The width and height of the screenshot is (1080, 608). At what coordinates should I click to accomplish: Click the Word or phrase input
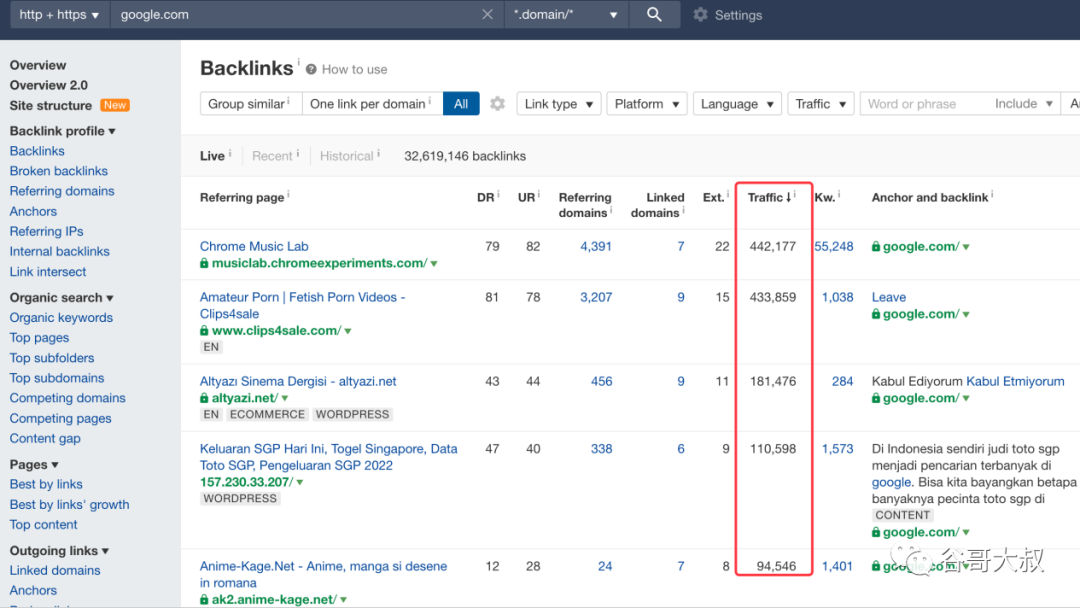tap(924, 104)
